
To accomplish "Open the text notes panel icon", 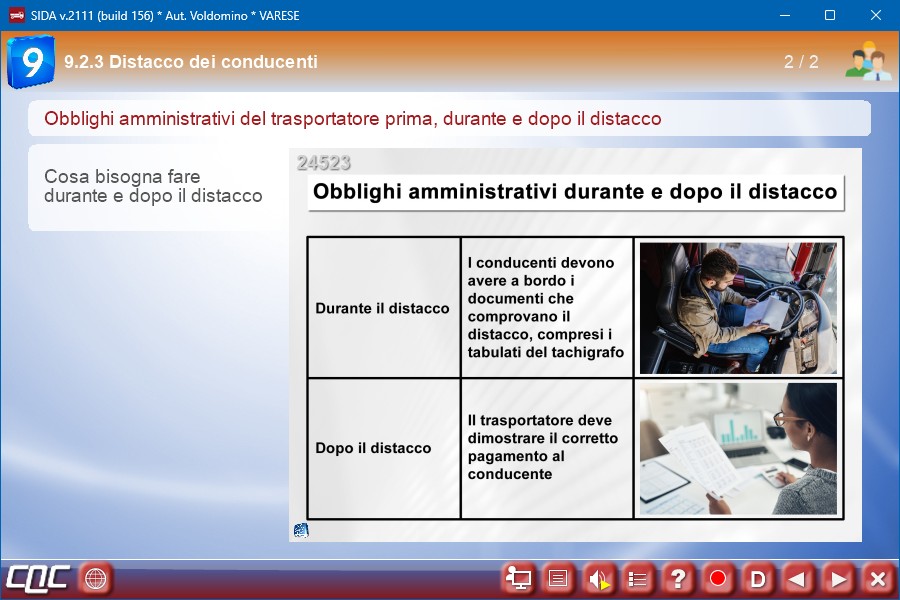I will 558,578.
